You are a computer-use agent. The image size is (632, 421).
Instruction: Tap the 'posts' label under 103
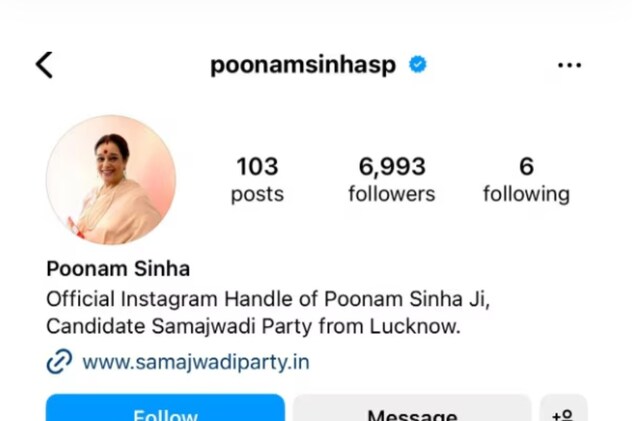(x=258, y=195)
